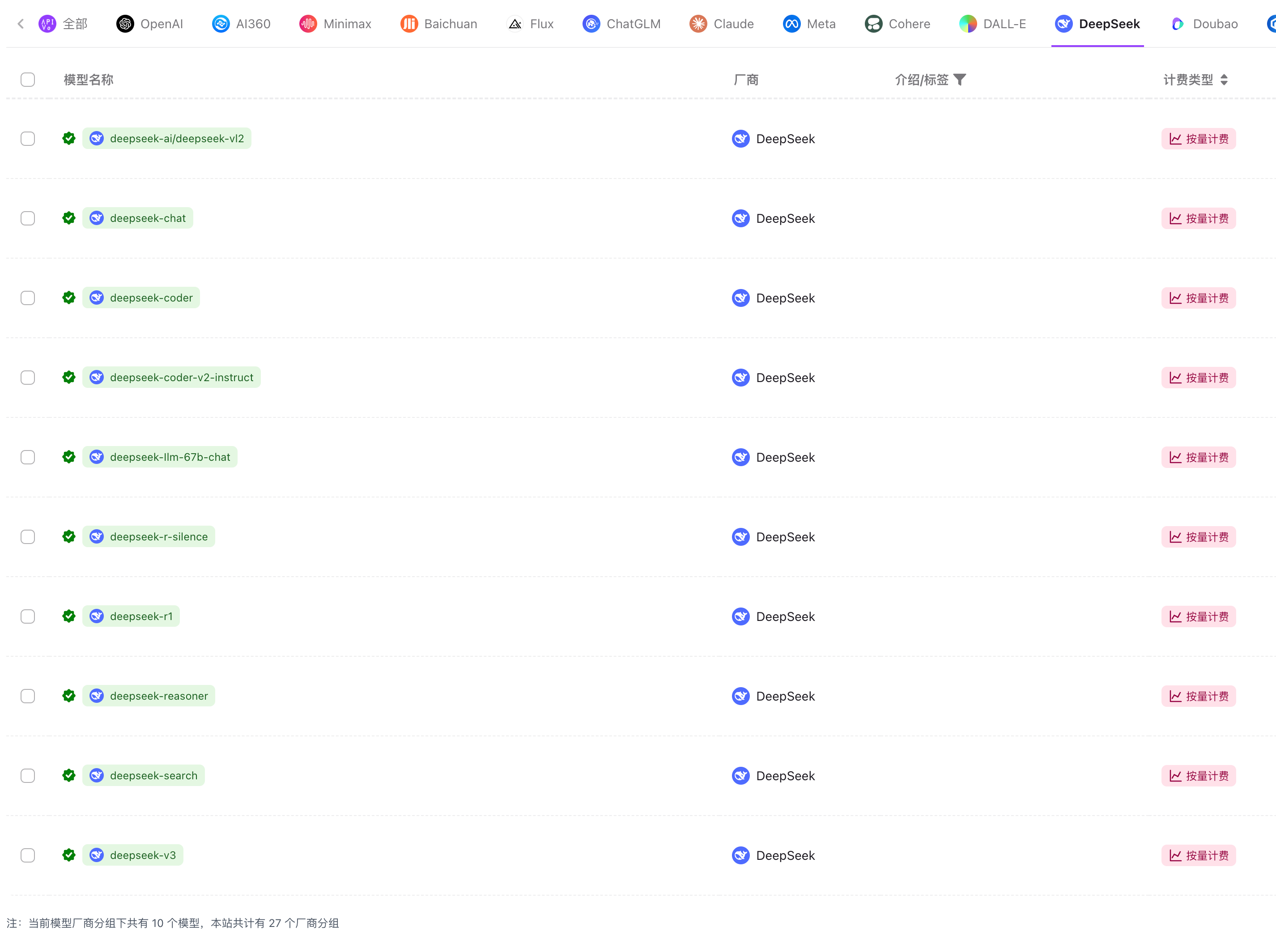Click DeepSeek vendor text in the deepseek-reasoner row
1276x952 pixels.
point(785,696)
